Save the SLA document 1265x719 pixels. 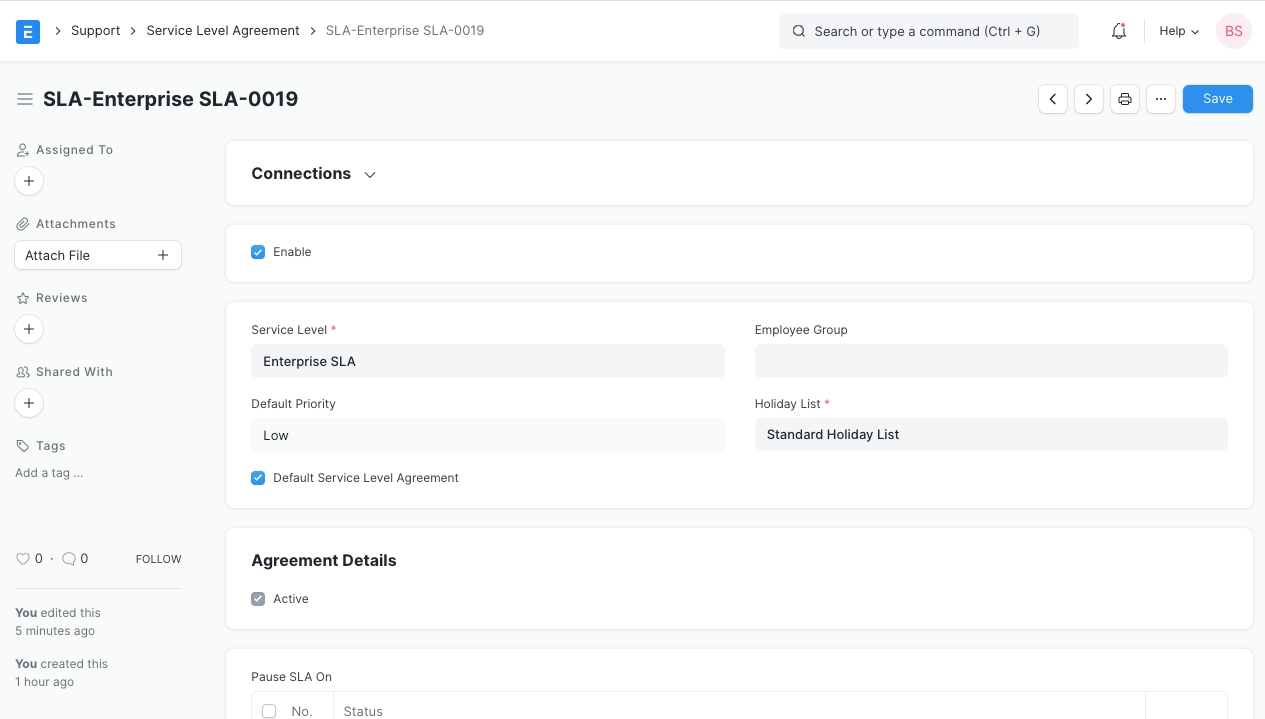pyautogui.click(x=1217, y=99)
